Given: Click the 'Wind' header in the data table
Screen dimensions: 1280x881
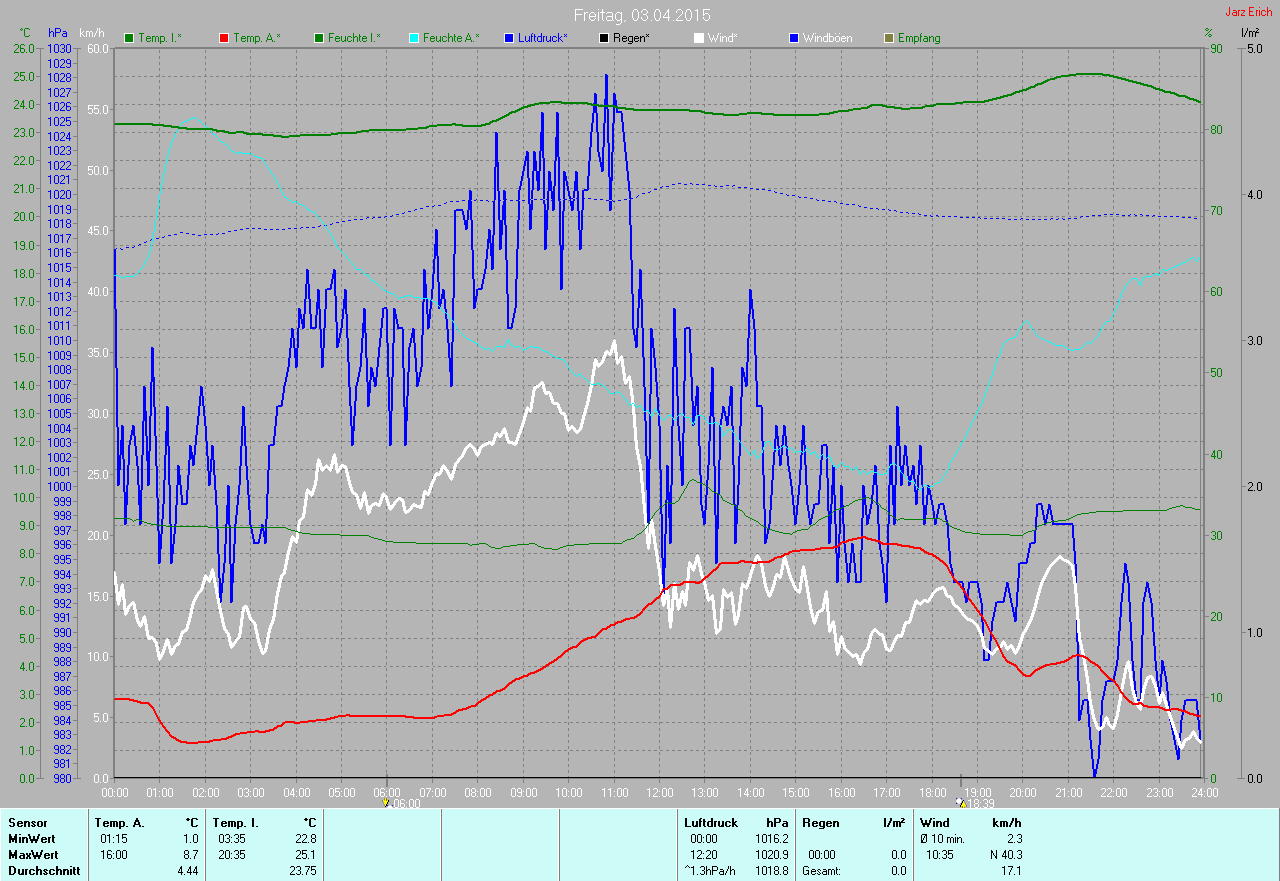Looking at the screenshot, I should 934,823.
